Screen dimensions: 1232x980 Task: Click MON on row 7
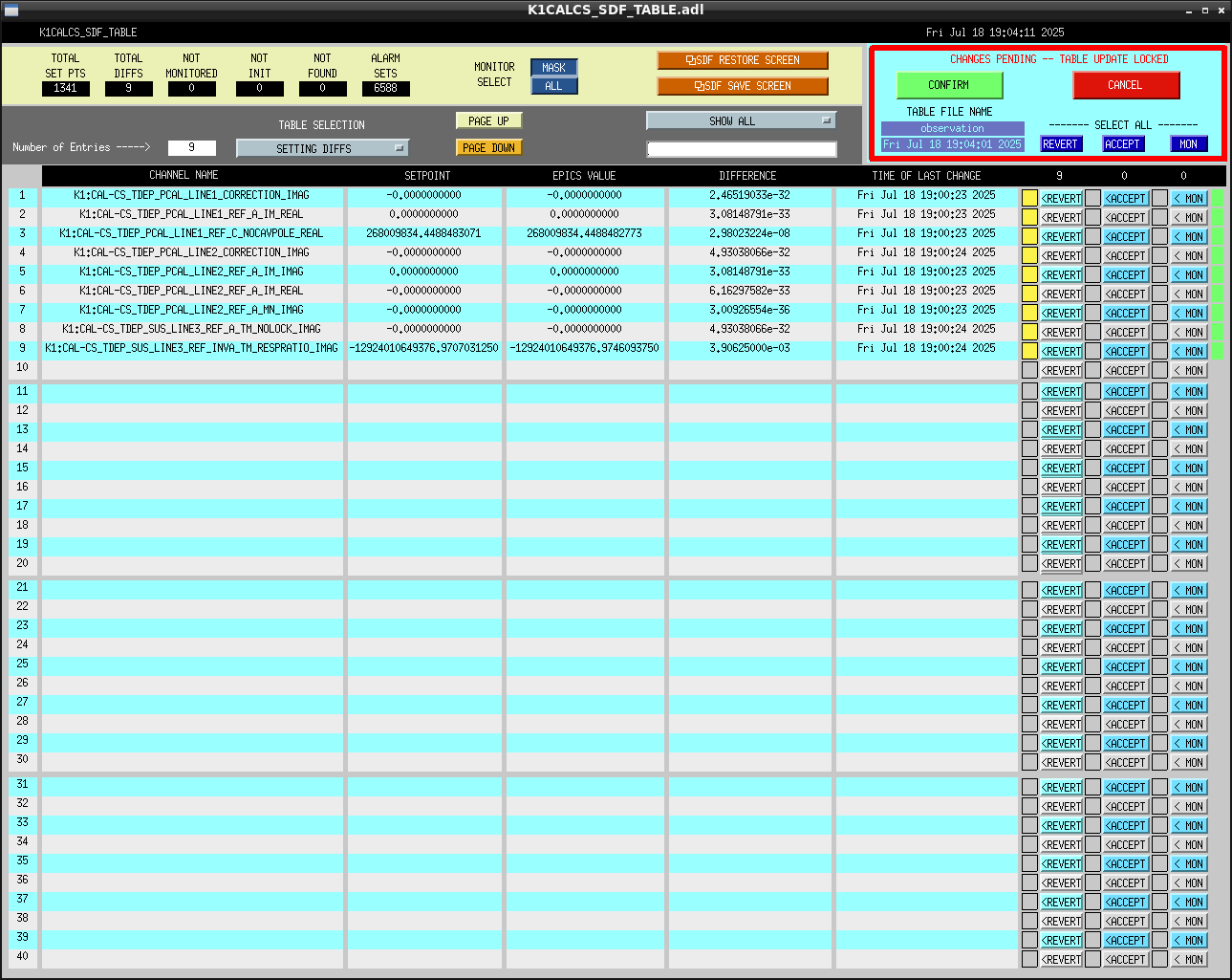click(1189, 313)
